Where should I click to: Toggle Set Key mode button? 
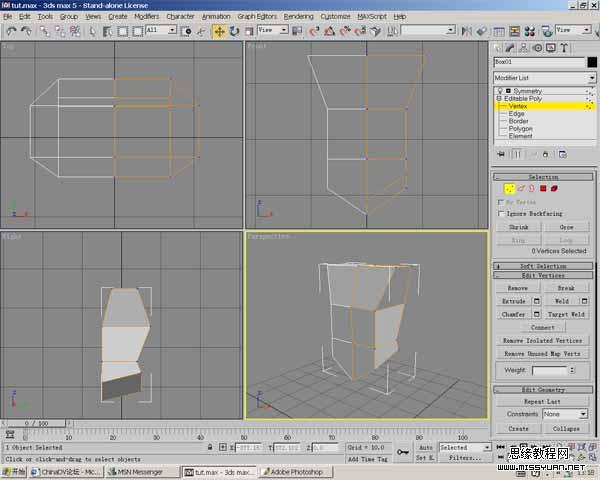pyautogui.click(x=426, y=458)
